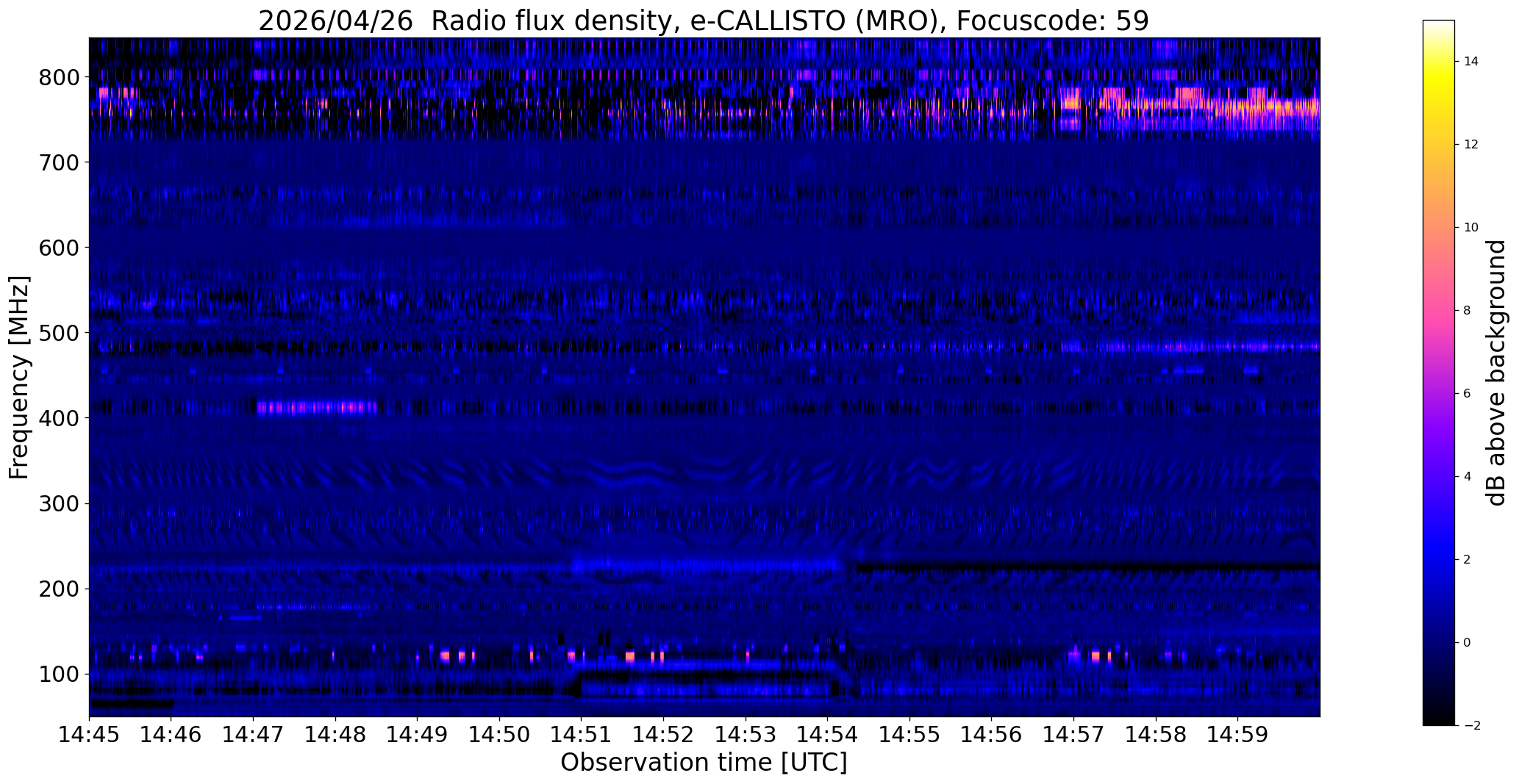The image size is (1519, 784).
Task: Click the 14:46 time tick label
Action: (171, 734)
